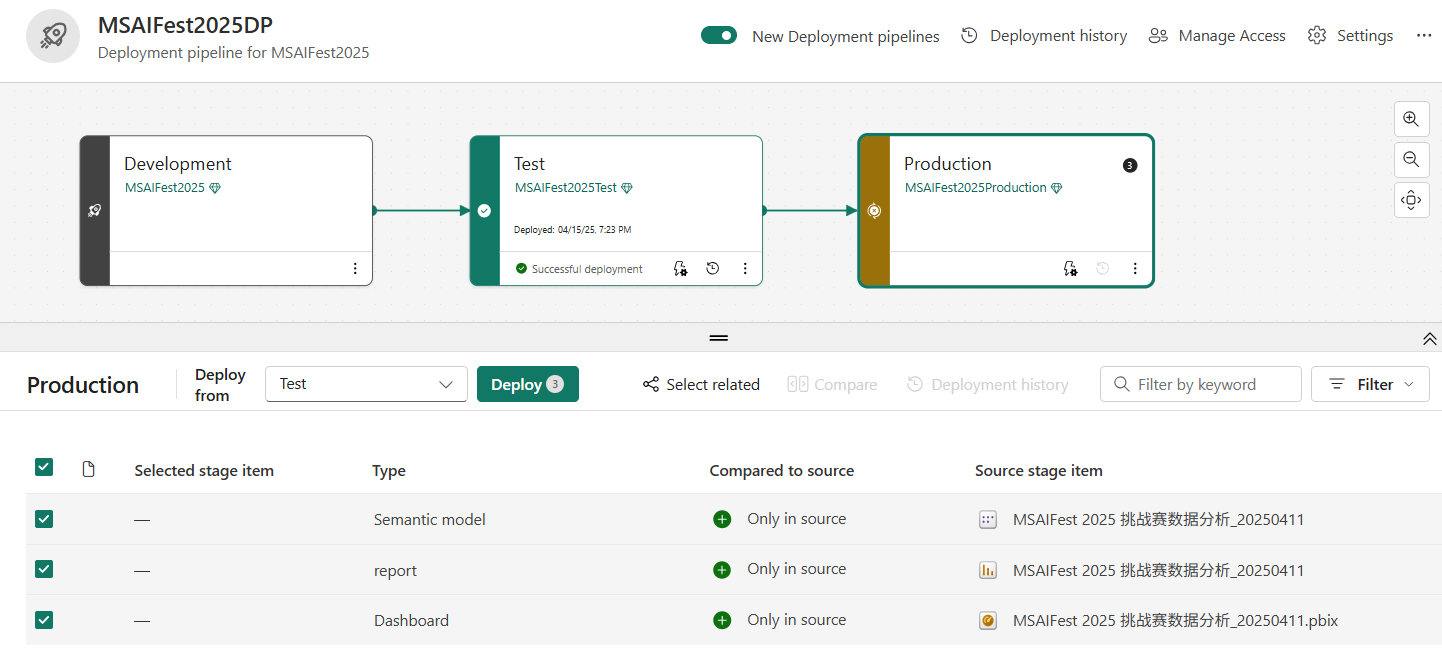Open MSAIFest2025 workspace link
The height and width of the screenshot is (654, 1442).
[x=165, y=188]
